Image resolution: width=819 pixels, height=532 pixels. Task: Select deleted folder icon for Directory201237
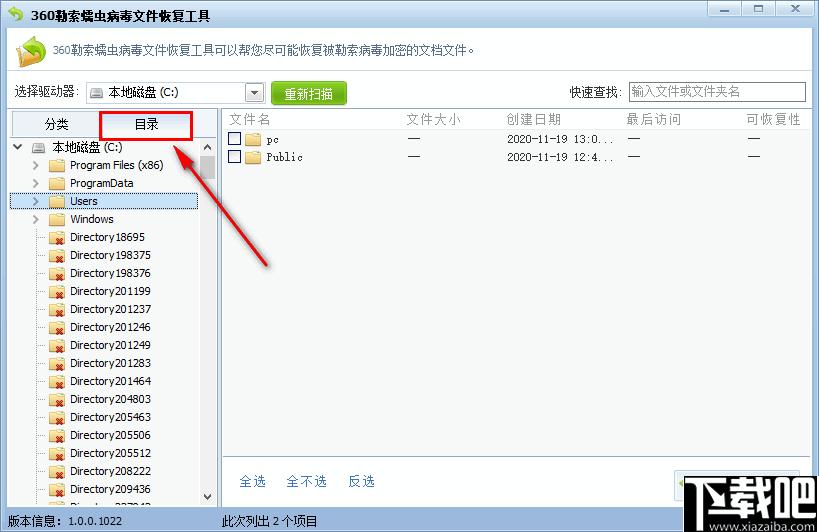click(x=56, y=310)
